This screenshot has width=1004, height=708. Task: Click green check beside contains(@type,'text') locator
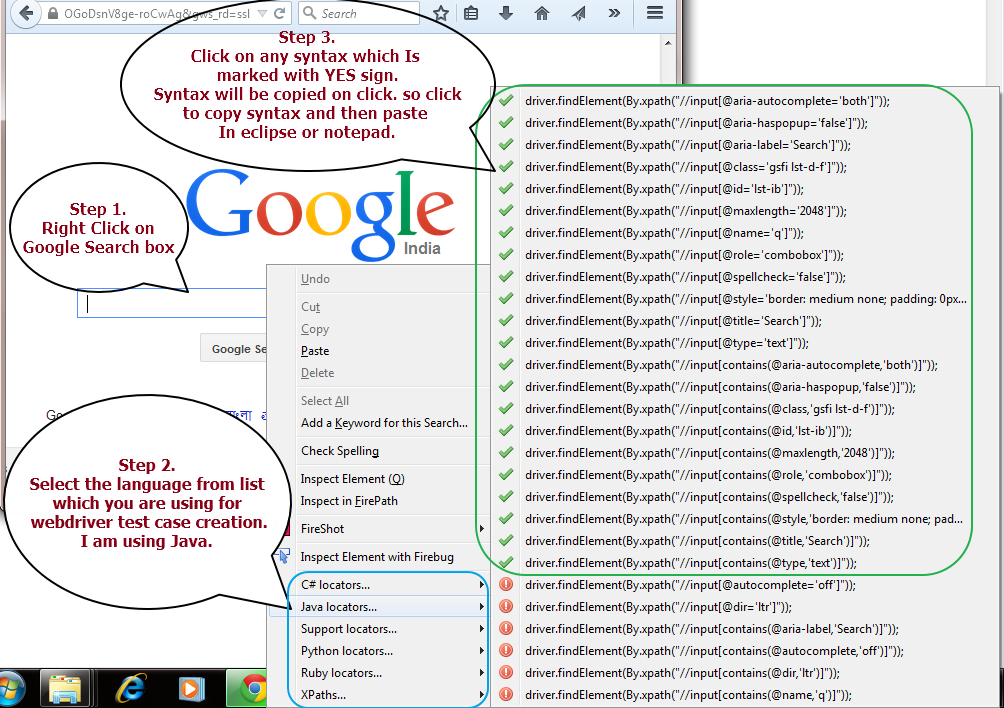click(x=506, y=562)
